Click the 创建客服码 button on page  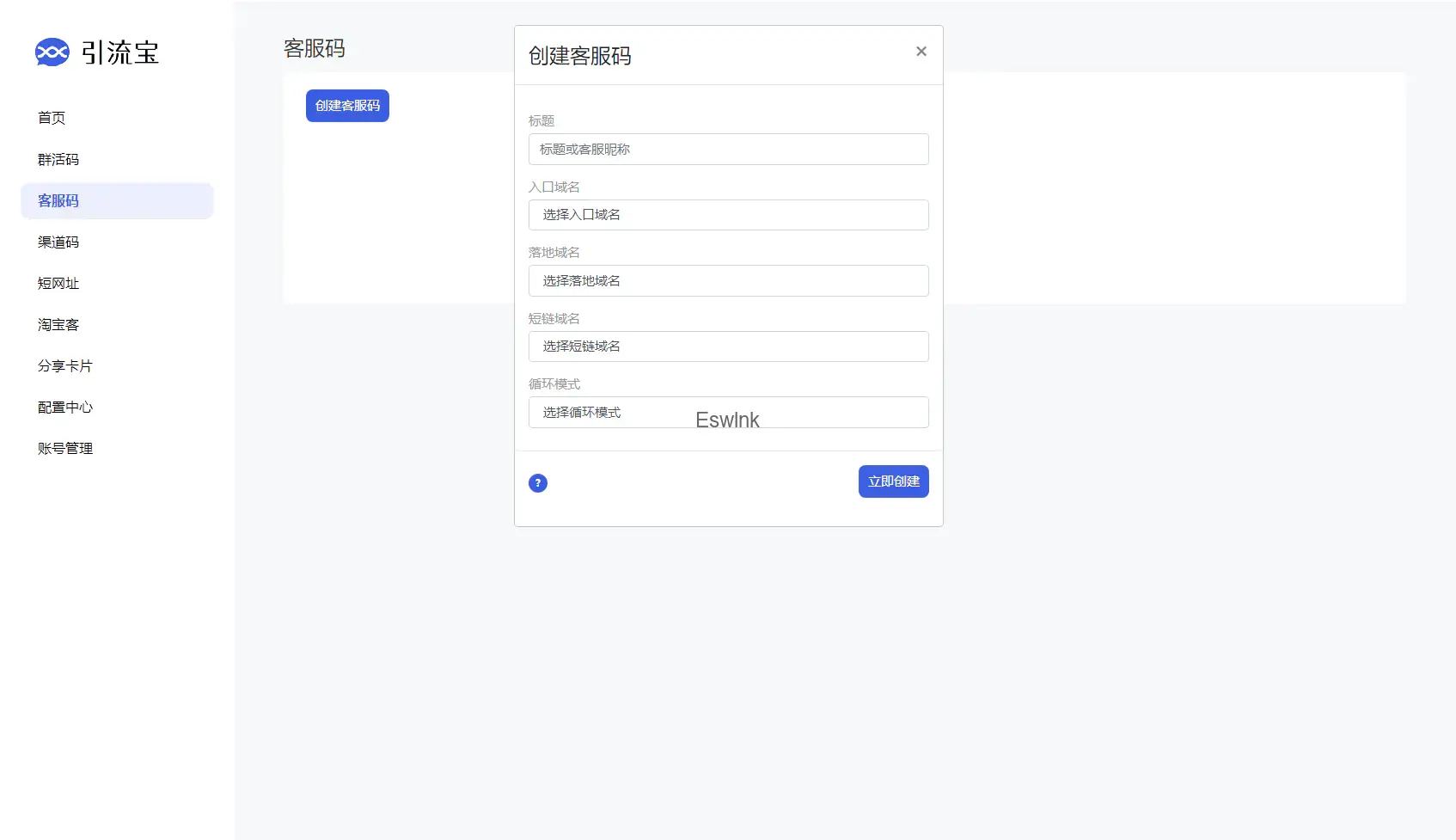(x=347, y=106)
